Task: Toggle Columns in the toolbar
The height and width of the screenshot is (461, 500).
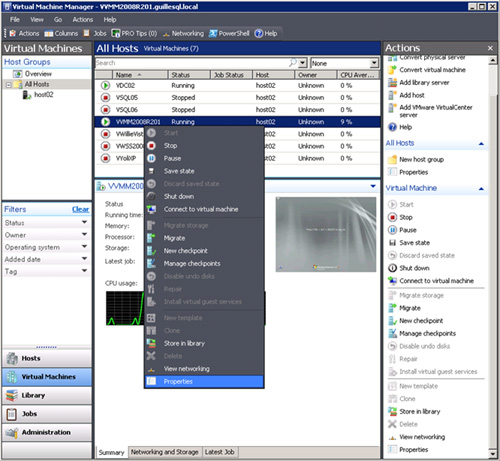Action: pyautogui.click(x=61, y=33)
